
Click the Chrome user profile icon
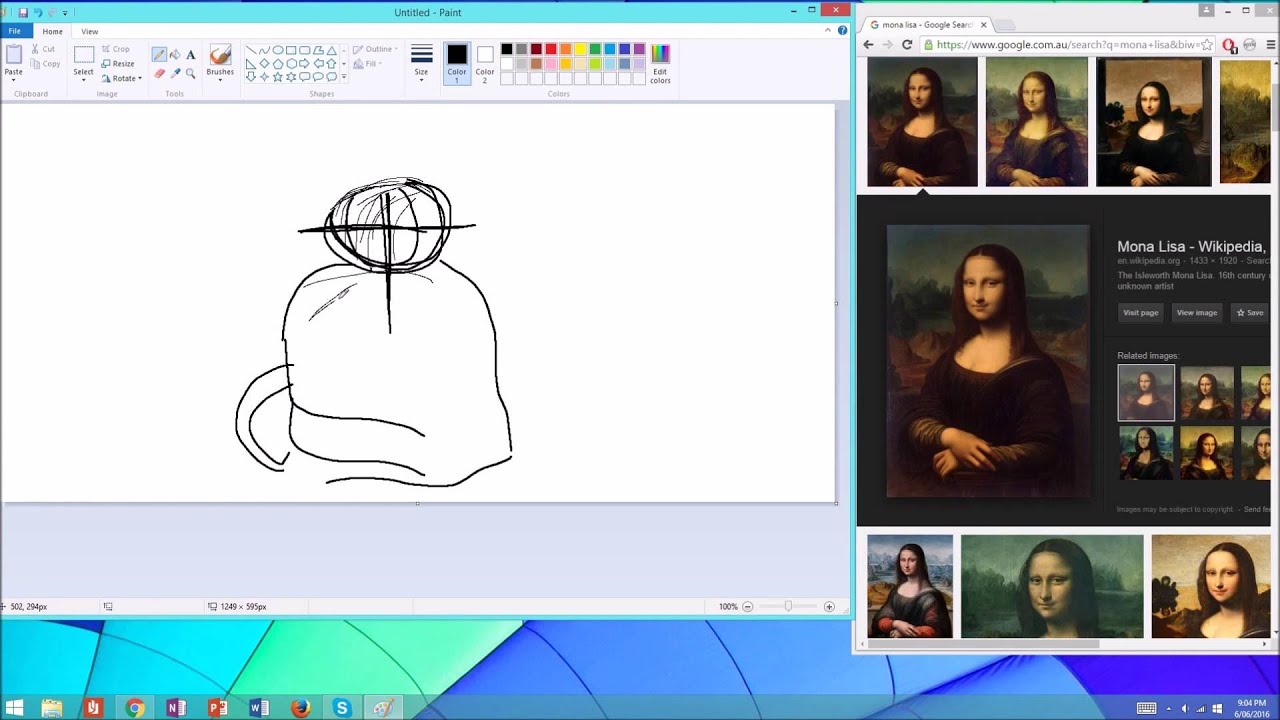[x=1207, y=10]
